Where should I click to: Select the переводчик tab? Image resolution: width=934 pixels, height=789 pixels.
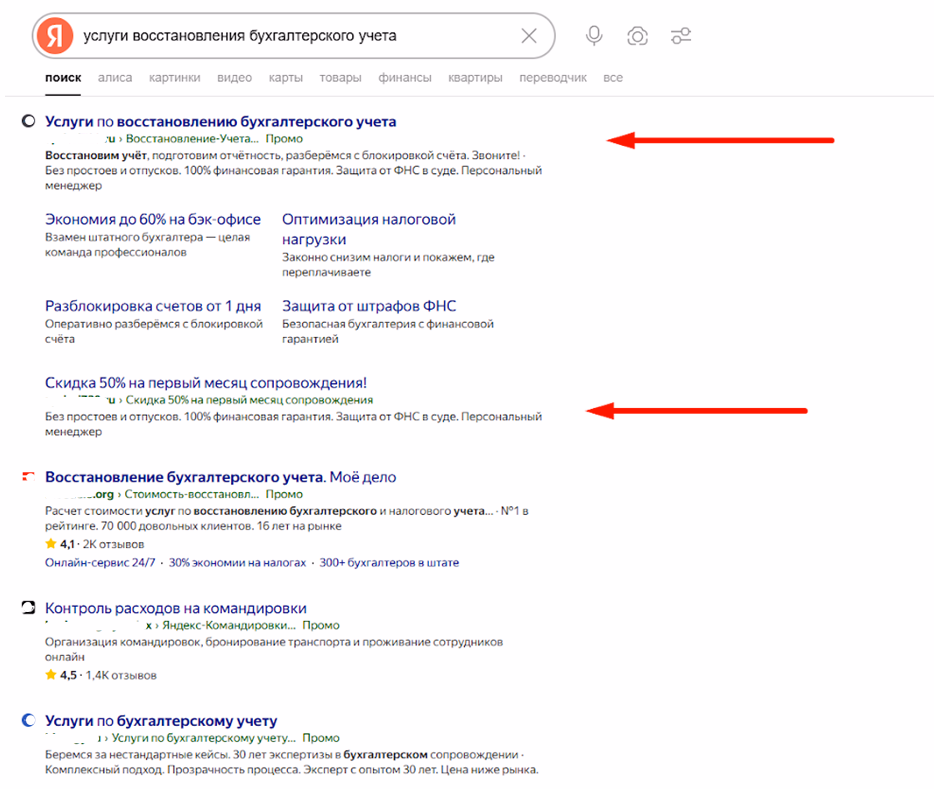552,78
